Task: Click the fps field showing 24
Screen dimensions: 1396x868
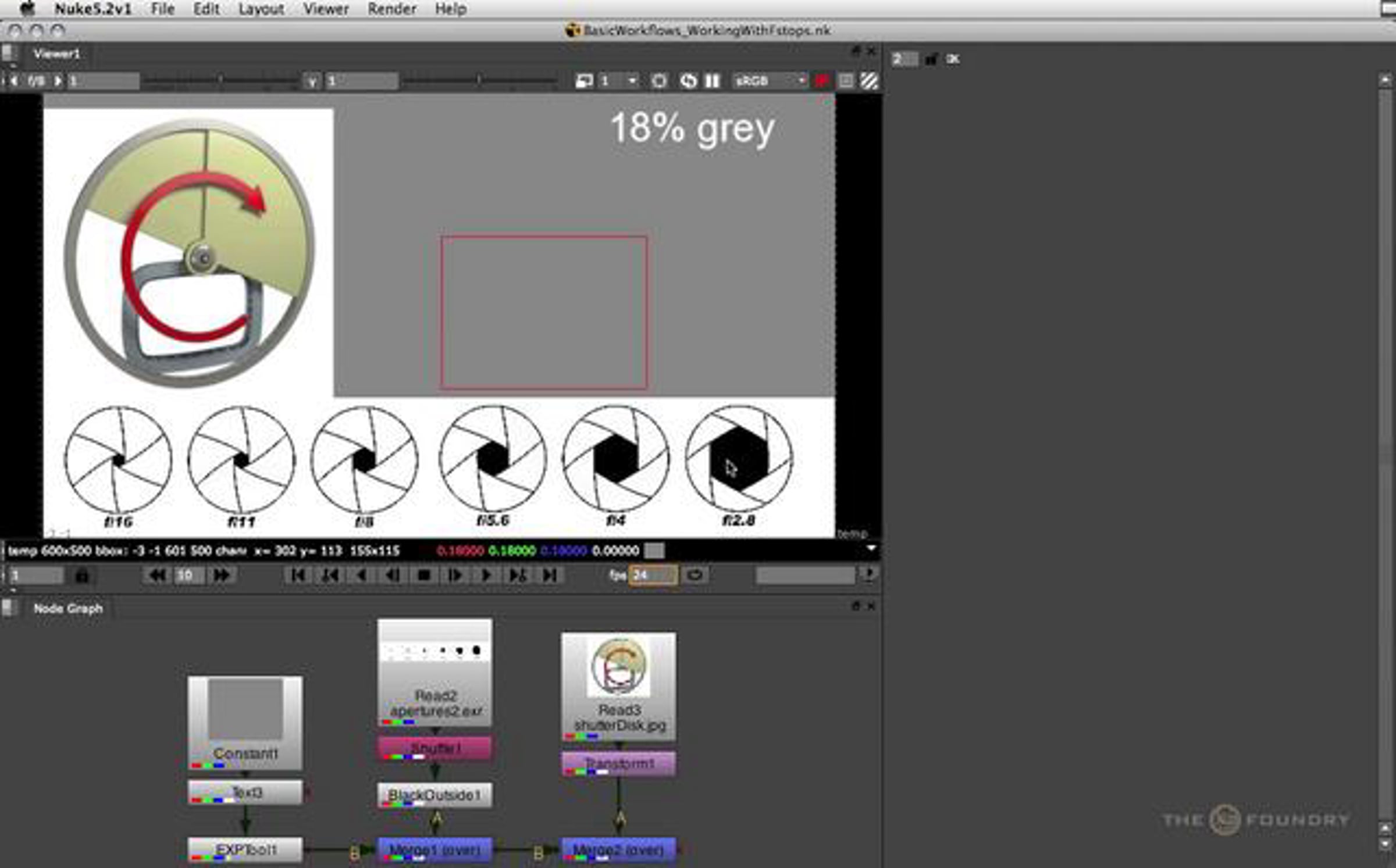Action: click(653, 575)
